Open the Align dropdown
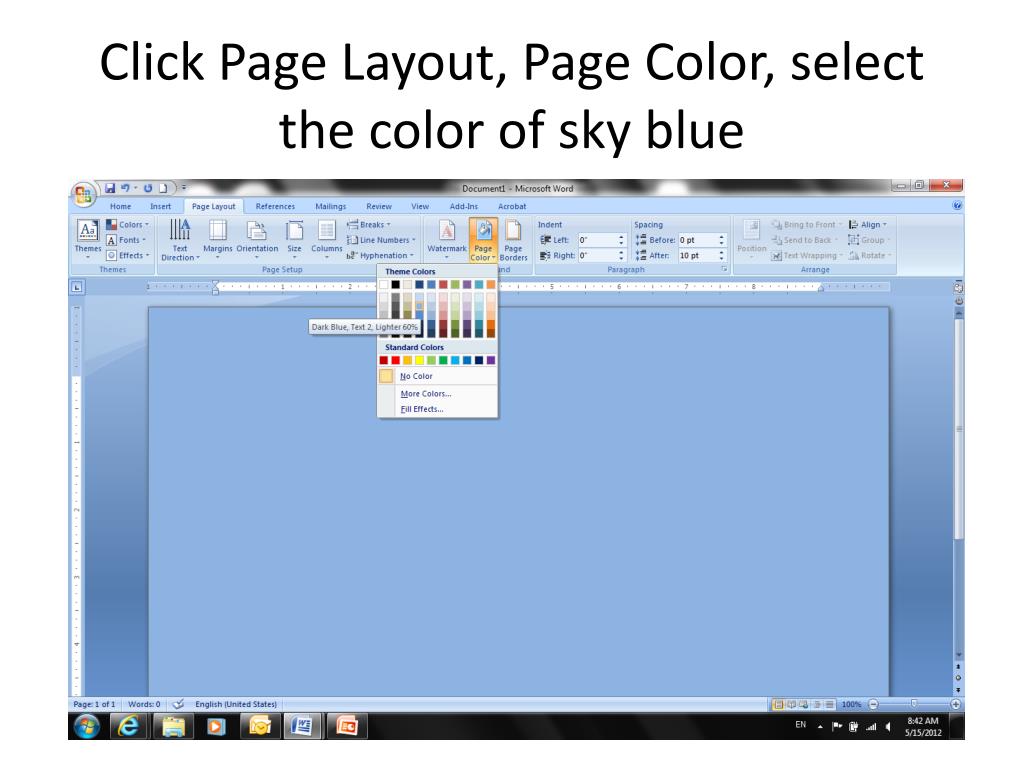Image resolution: width=1024 pixels, height=768 pixels. pyautogui.click(x=867, y=225)
